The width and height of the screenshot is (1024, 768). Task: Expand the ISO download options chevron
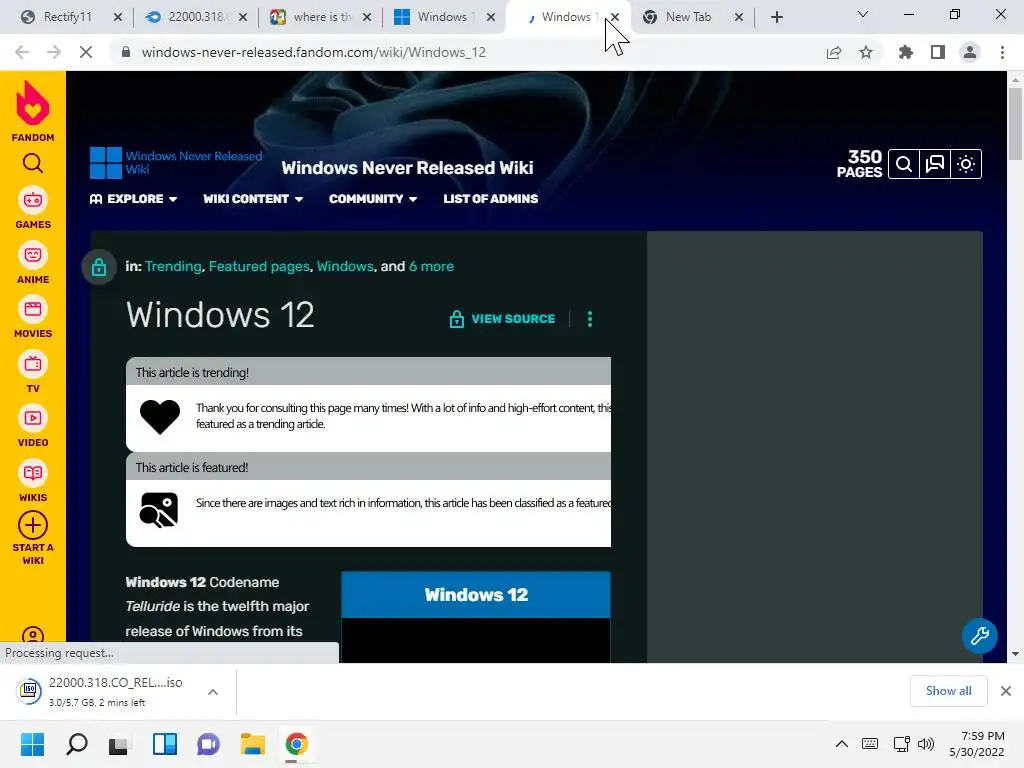pos(213,692)
